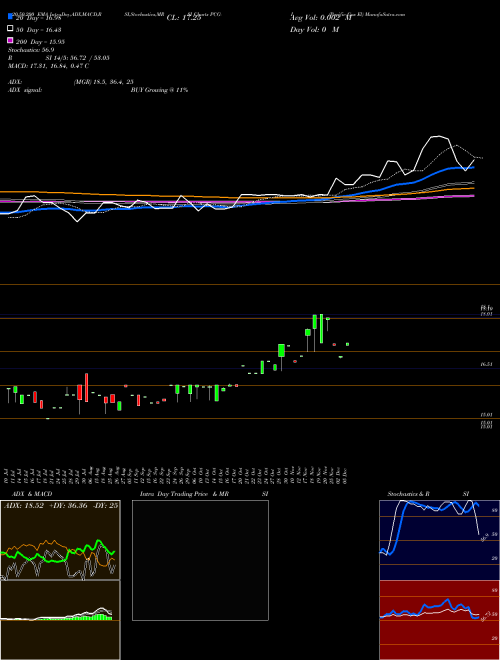Image resolution: width=500 pixels, height=660 pixels.
Task: Click the '(MGR) 18.5, 36.4, 25' ADX values
Action: click(x=104, y=82)
